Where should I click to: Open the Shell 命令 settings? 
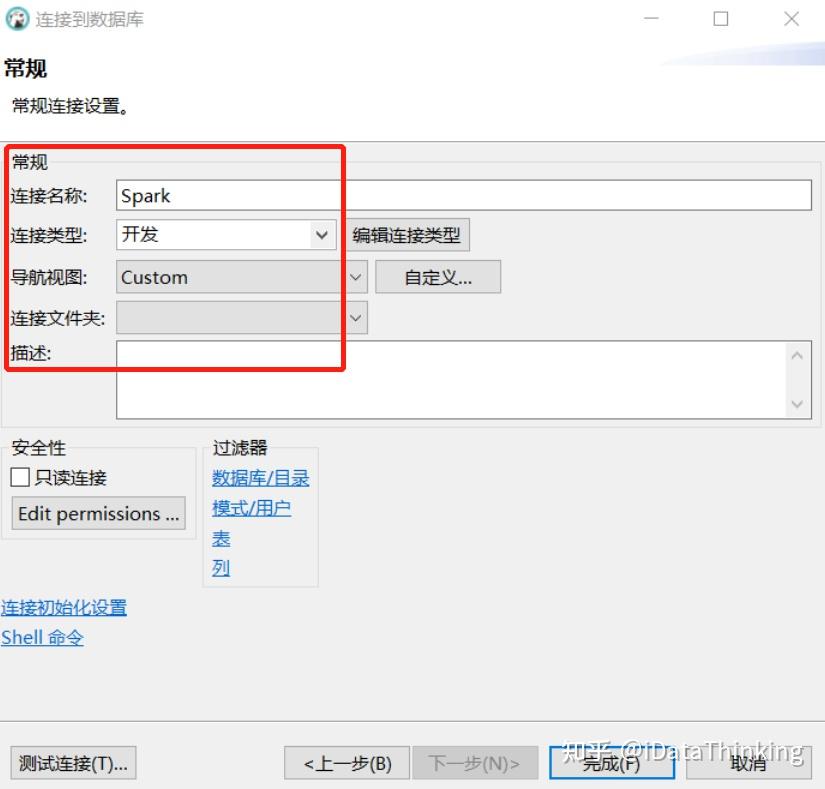coord(42,637)
